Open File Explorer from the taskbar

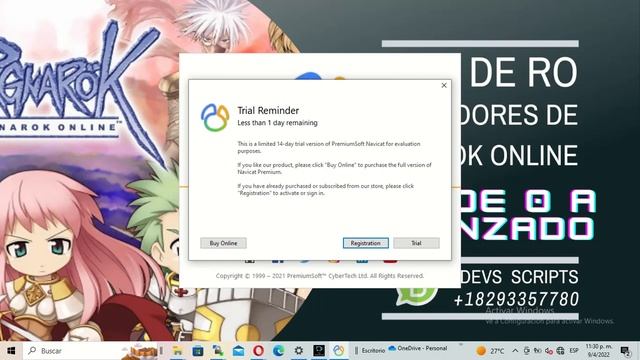pos(178,351)
